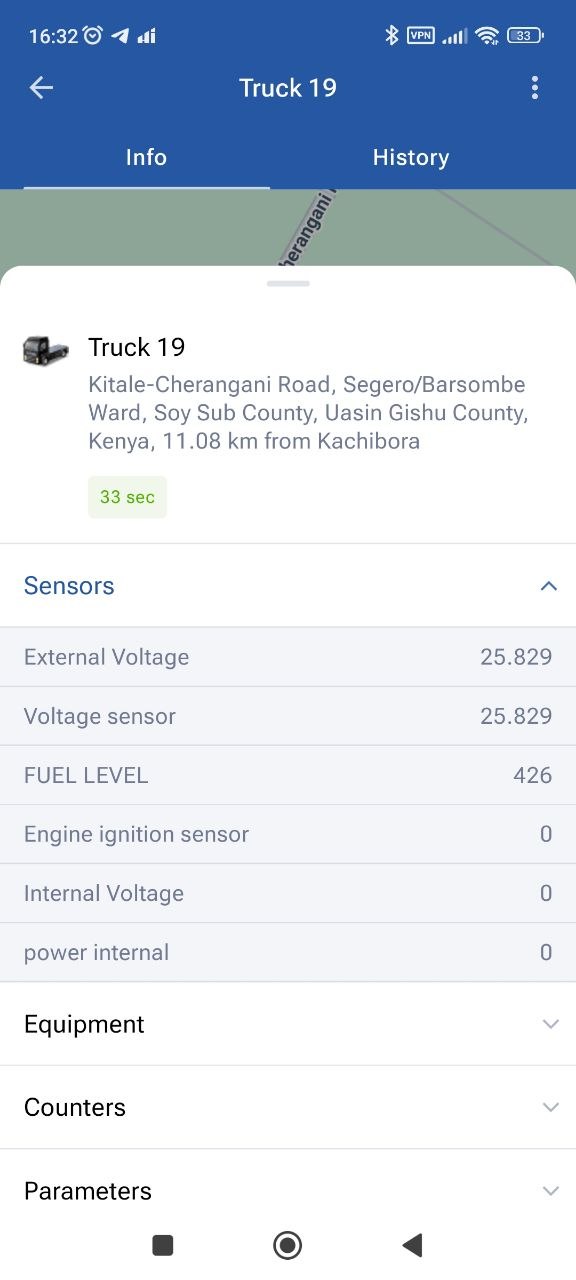This screenshot has width=576, height=1280.
Task: Tap the Truck 19 vehicle thumbnail
Action: tap(46, 351)
